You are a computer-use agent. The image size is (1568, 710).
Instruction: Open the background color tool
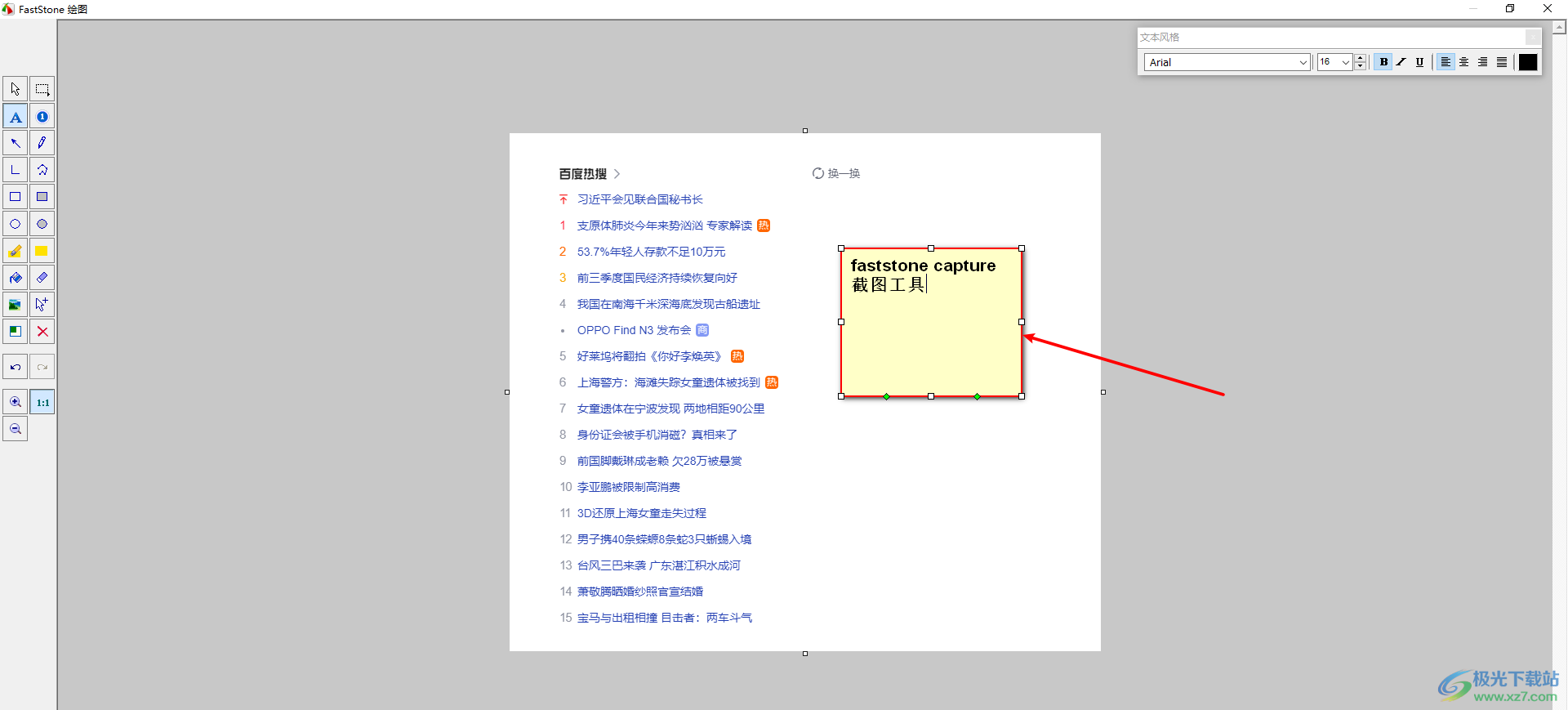[16, 332]
